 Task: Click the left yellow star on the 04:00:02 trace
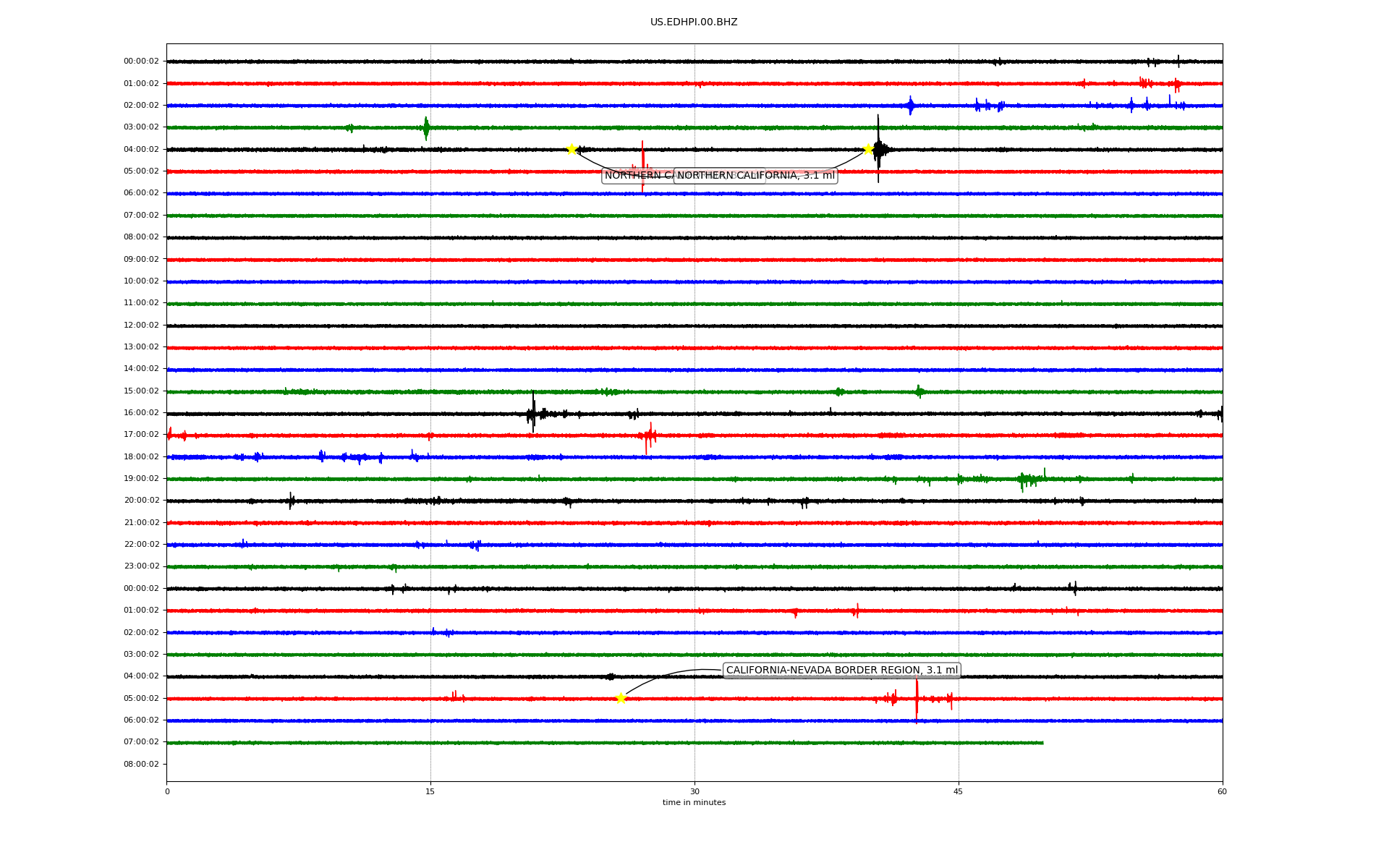coord(572,149)
